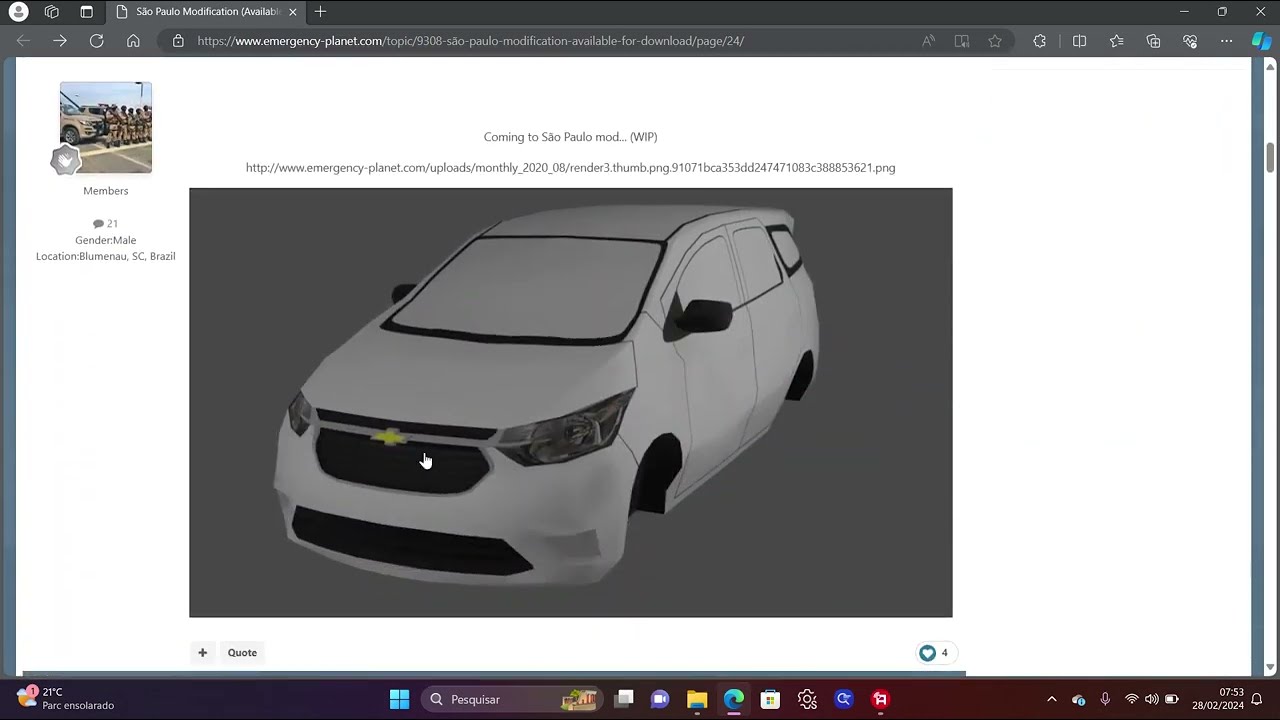Viewport: 1280px width, 720px height.
Task: Click the reaction count 4
Action: (x=944, y=653)
